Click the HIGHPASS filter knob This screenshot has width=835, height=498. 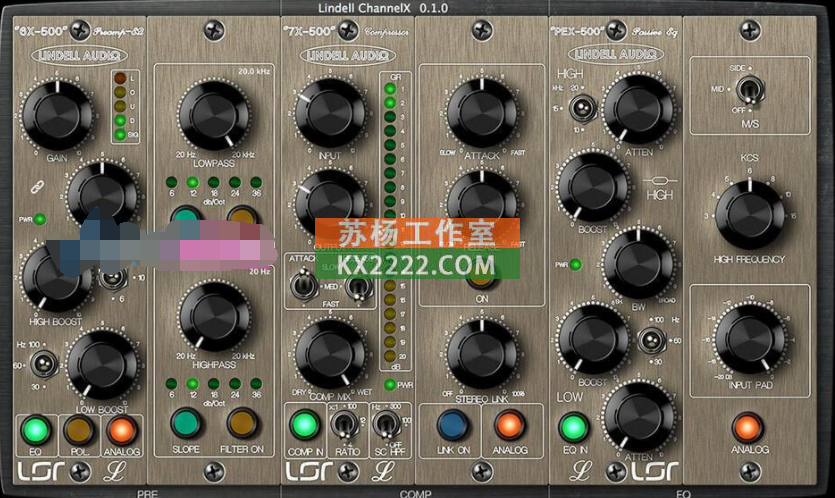(214, 316)
